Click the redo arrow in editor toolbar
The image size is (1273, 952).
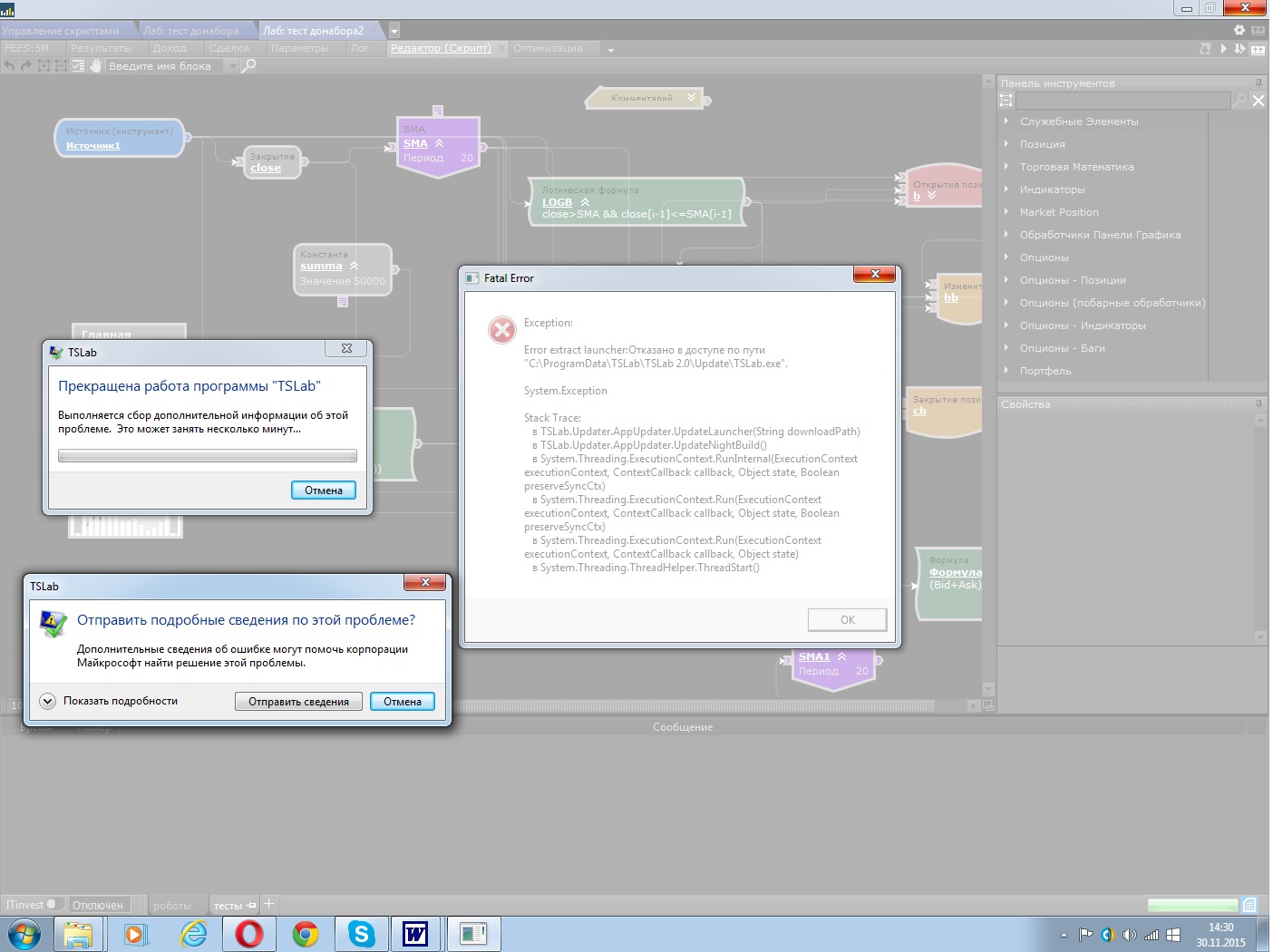click(x=26, y=65)
